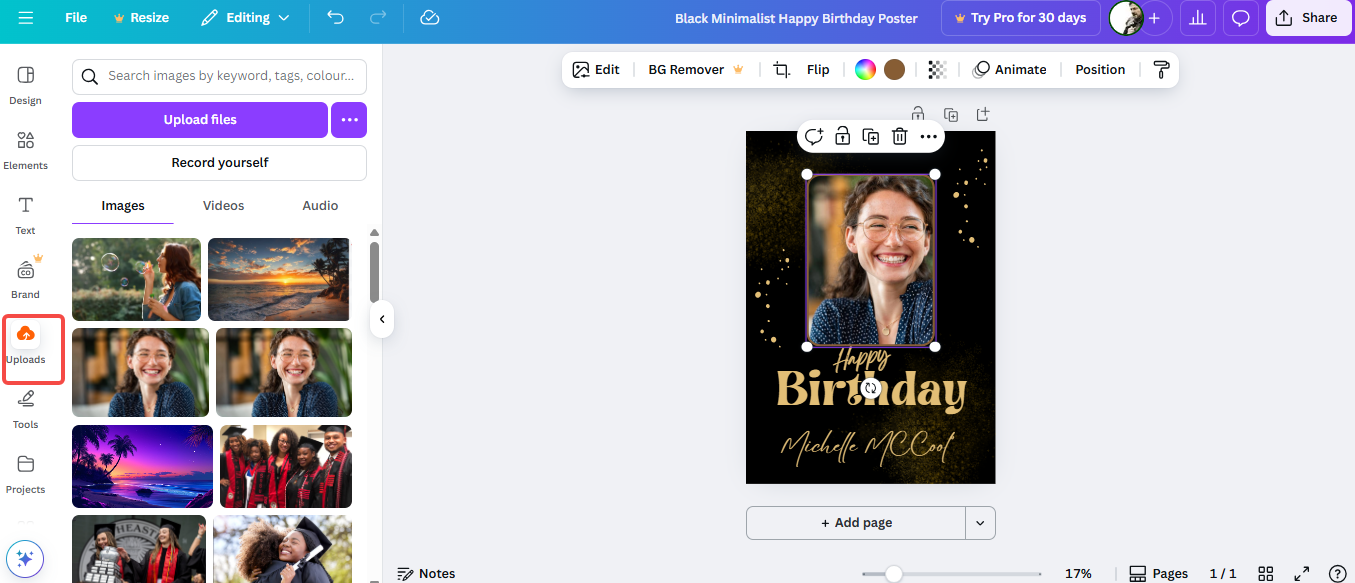
Task: Open the File menu
Action: point(75,17)
